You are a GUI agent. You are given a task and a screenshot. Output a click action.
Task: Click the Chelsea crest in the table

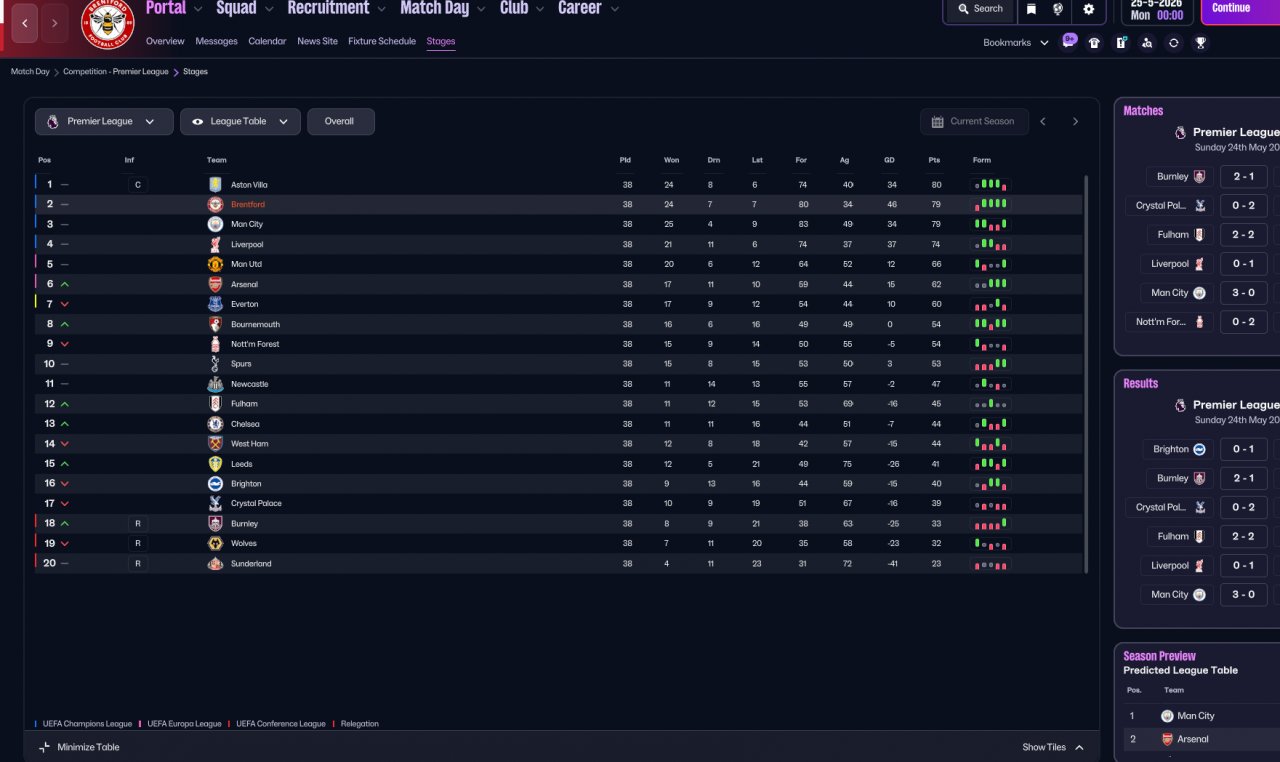tap(215, 424)
